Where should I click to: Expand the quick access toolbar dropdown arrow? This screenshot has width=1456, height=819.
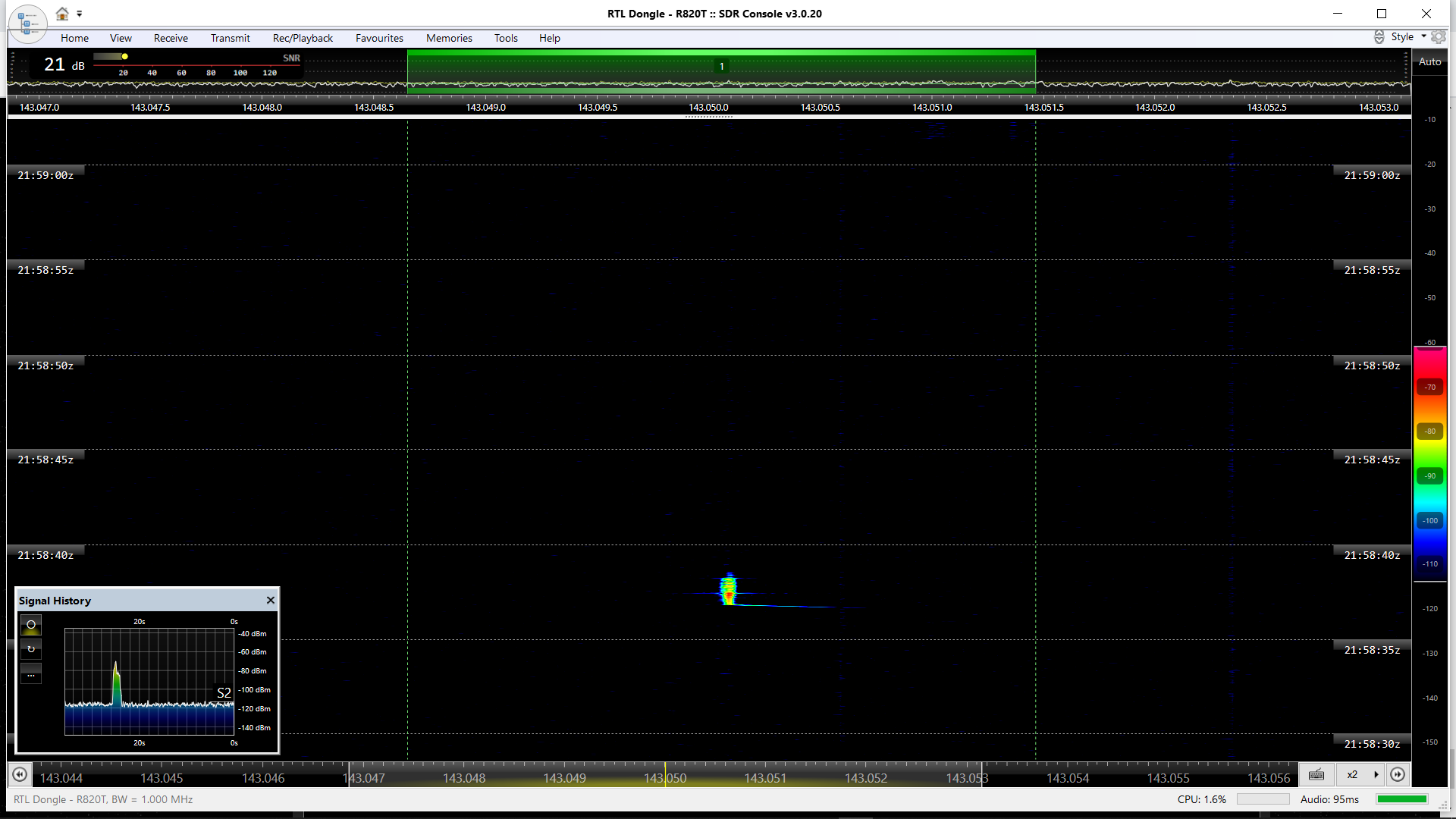coord(80,14)
